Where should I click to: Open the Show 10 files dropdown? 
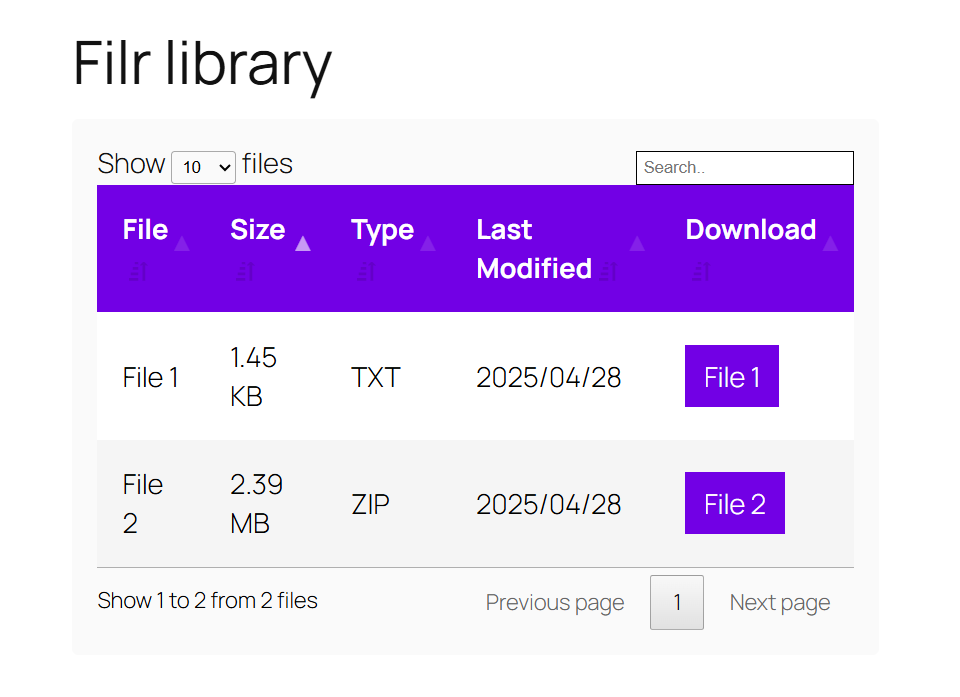click(203, 167)
